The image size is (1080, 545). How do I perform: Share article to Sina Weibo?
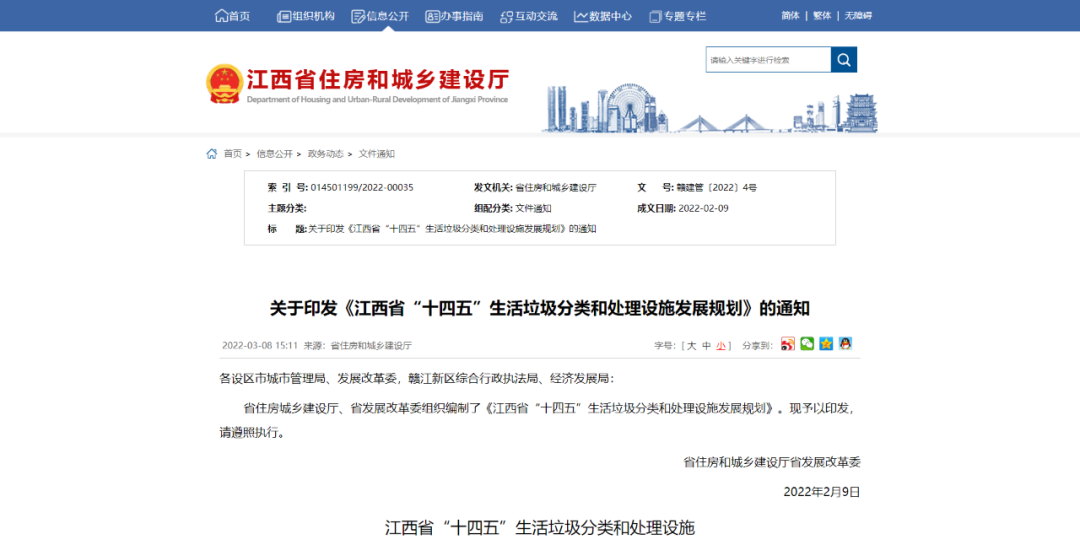(x=788, y=344)
